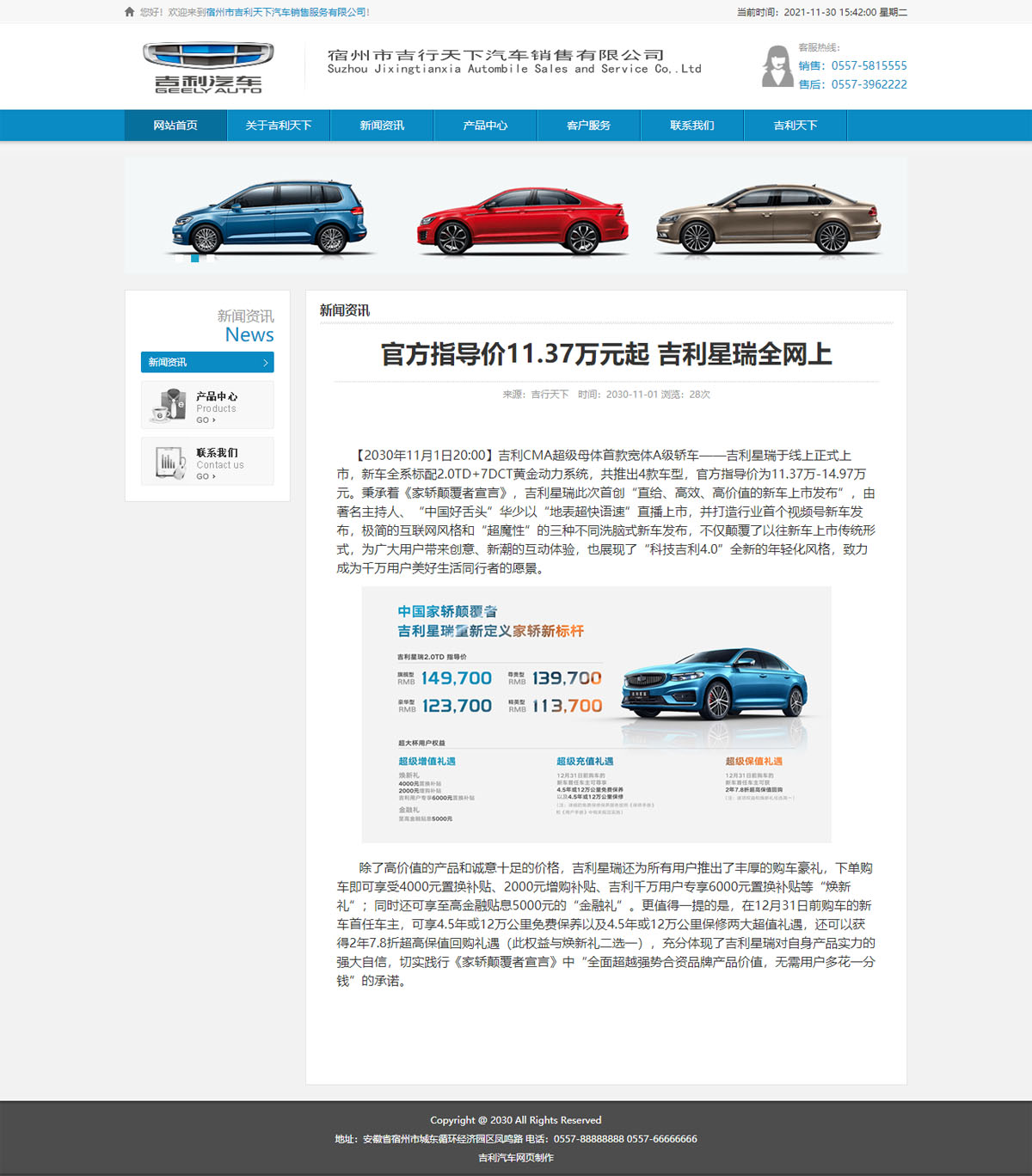
Task: Select the 新闻资讯 sidebar button
Action: [207, 362]
